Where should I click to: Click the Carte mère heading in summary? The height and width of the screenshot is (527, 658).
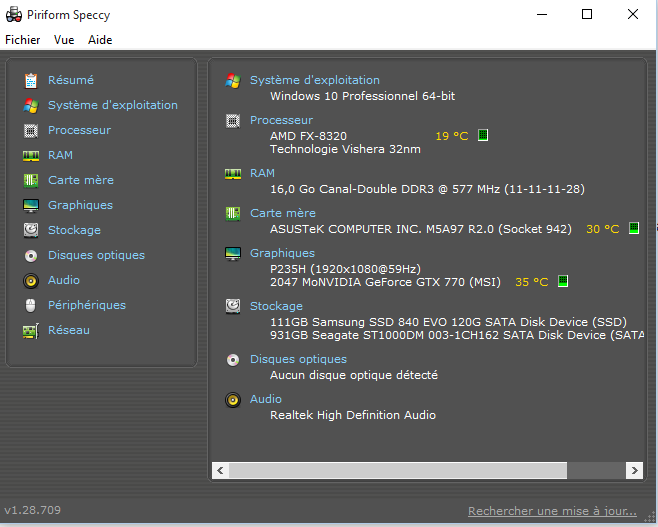[283, 213]
